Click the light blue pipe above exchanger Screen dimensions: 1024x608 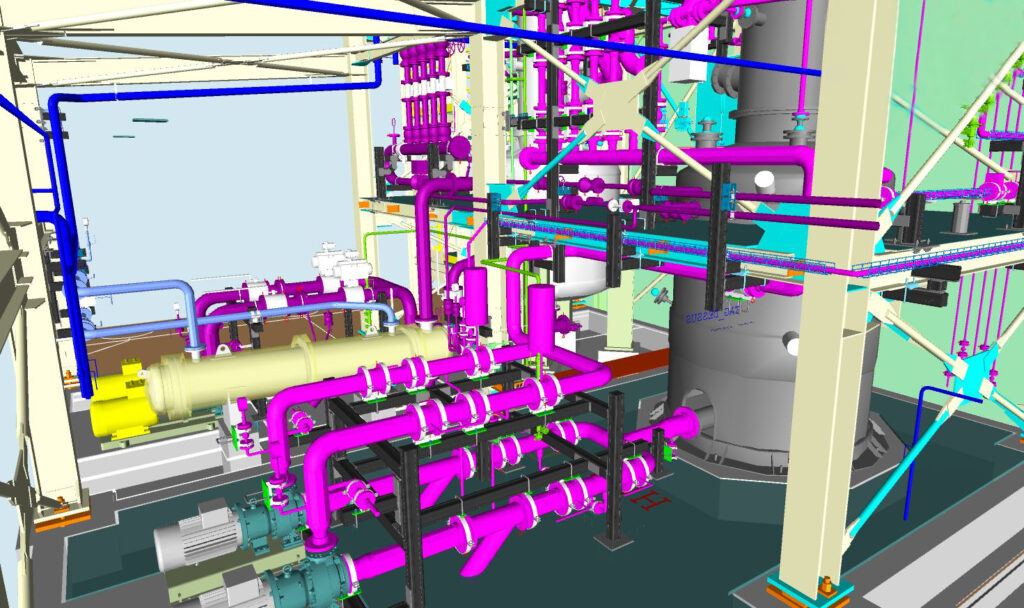click(x=150, y=289)
